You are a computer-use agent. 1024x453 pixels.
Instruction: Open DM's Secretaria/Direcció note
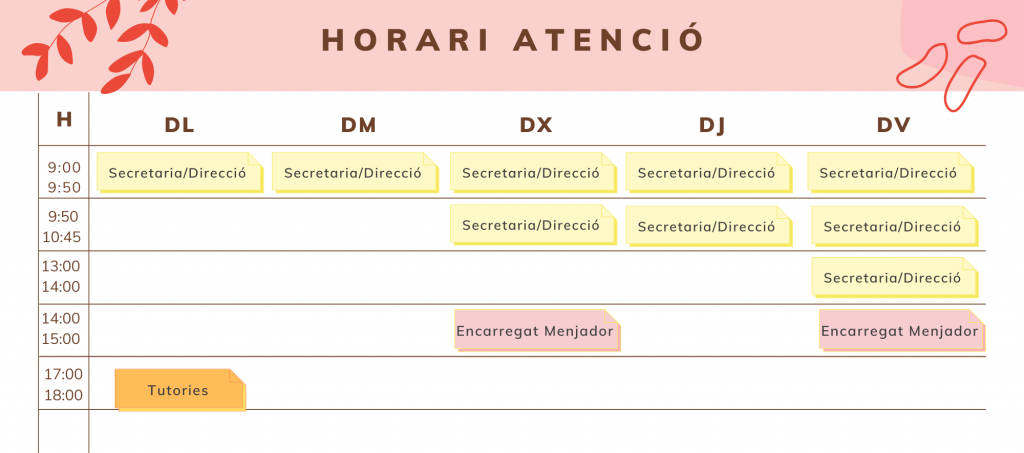click(354, 173)
